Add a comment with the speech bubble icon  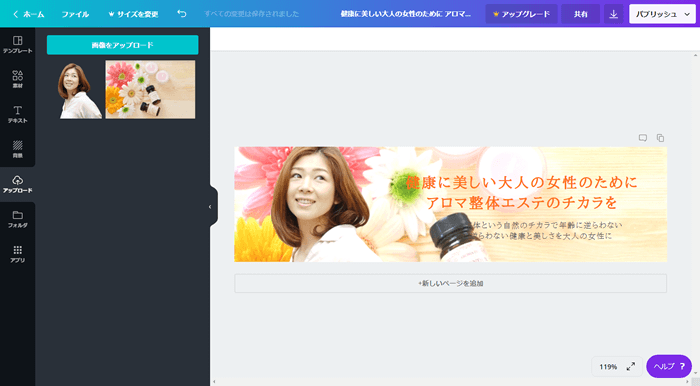pos(642,138)
